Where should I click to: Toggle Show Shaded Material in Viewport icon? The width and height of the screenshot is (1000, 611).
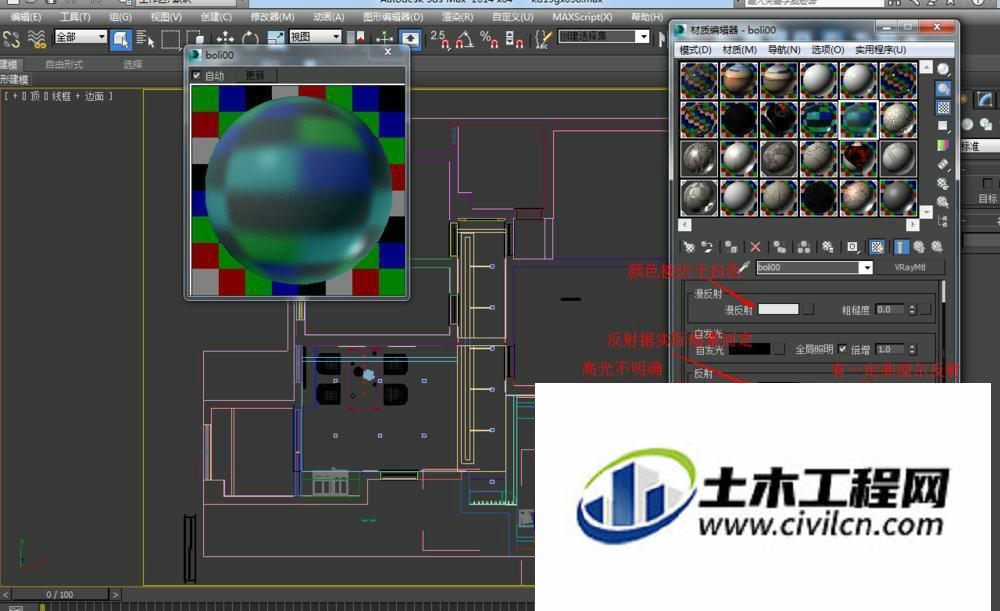tap(877, 247)
